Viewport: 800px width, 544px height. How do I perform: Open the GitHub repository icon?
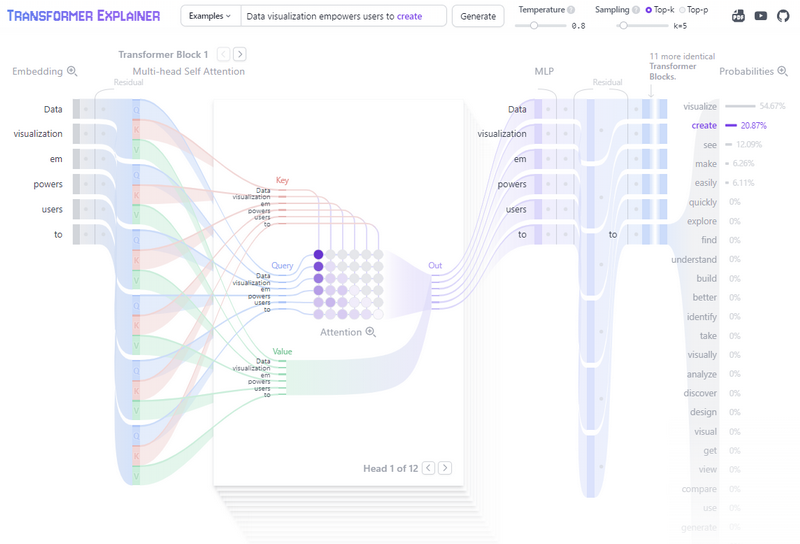click(783, 16)
